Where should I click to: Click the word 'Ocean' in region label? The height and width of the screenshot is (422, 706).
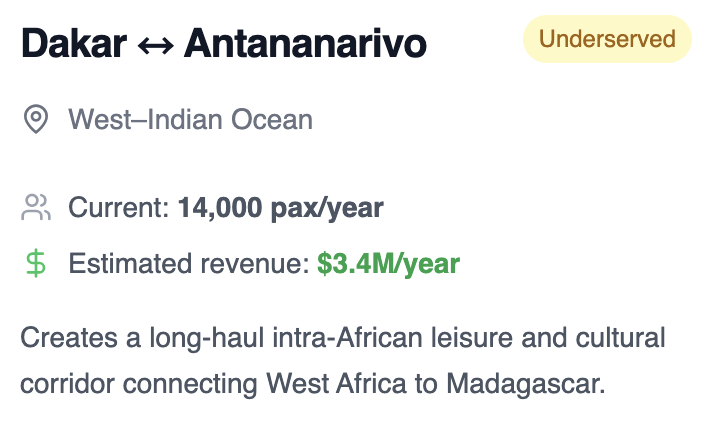(x=272, y=120)
